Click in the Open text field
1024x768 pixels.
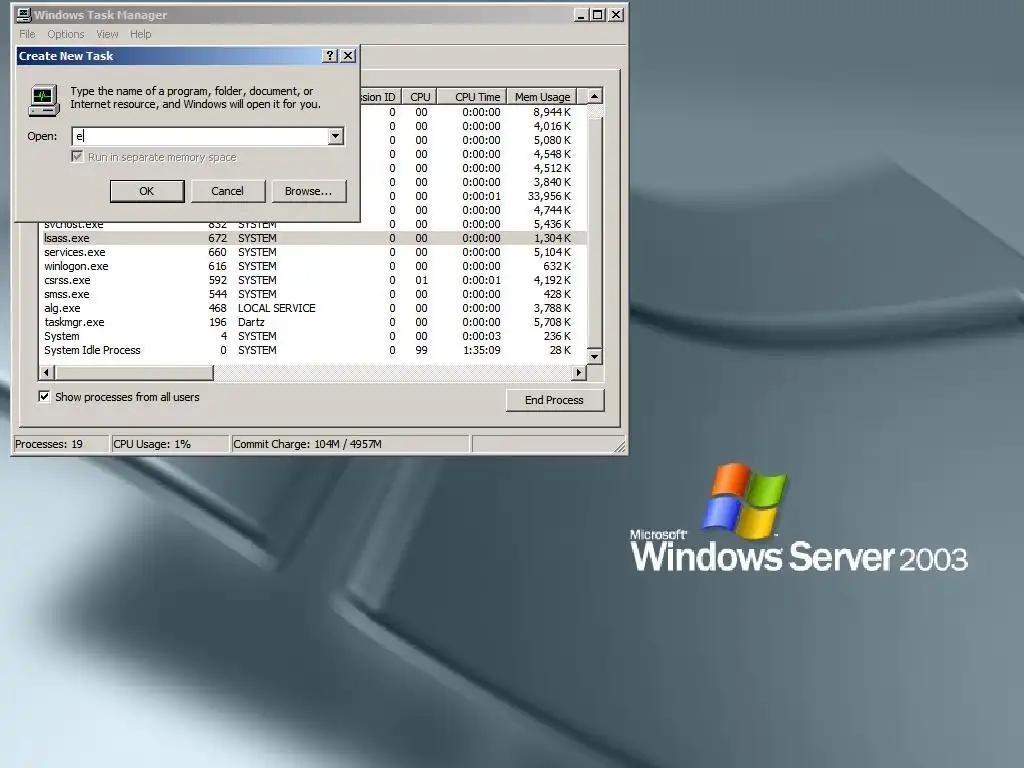(200, 136)
